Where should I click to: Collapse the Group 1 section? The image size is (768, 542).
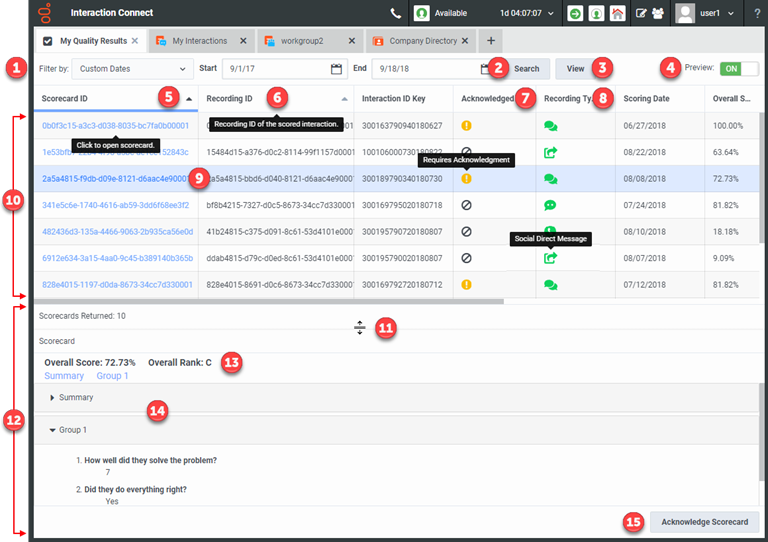53,430
